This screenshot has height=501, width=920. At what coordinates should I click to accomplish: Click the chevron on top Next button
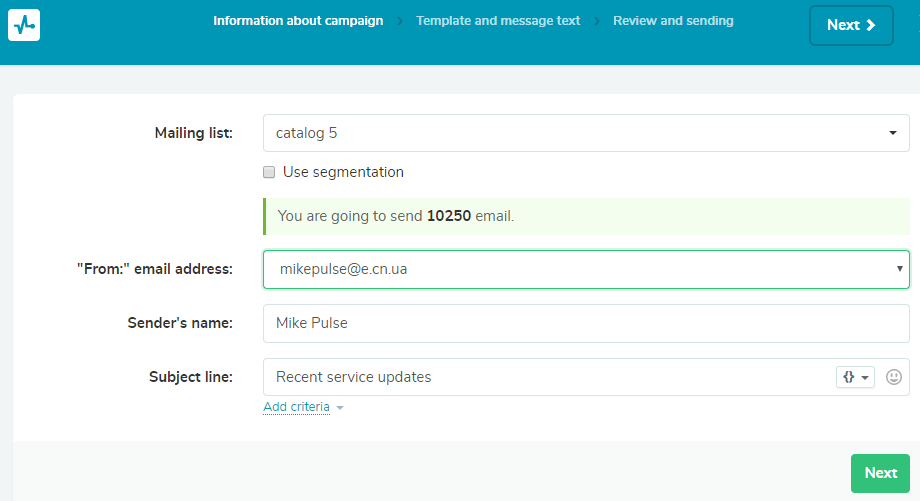point(871,25)
